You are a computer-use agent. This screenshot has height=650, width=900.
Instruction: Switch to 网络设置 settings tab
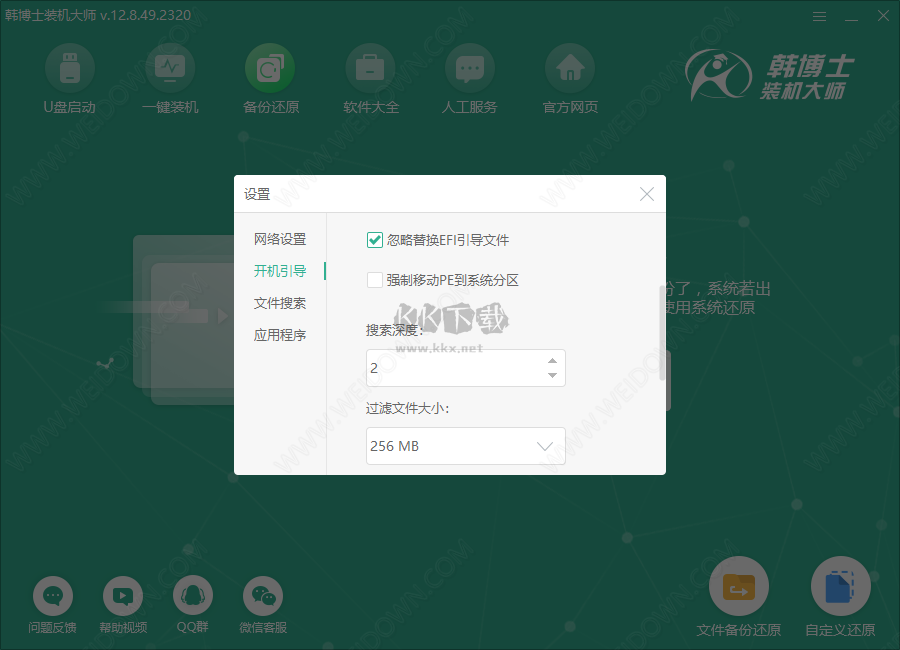pos(279,239)
